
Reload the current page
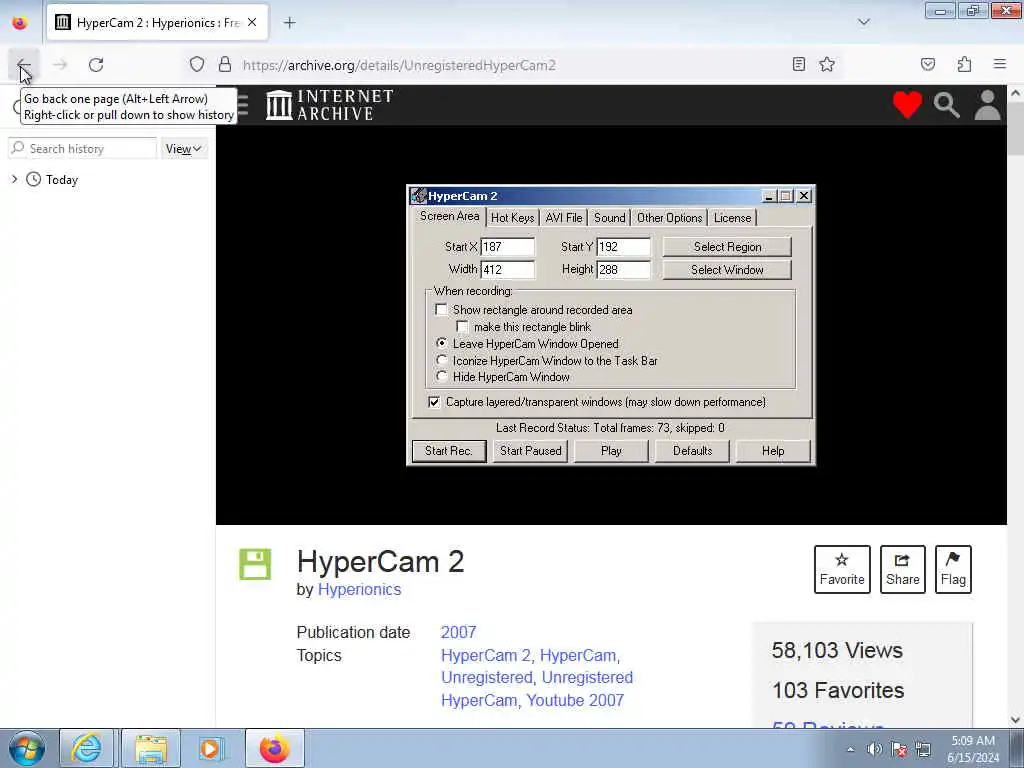tap(96, 65)
